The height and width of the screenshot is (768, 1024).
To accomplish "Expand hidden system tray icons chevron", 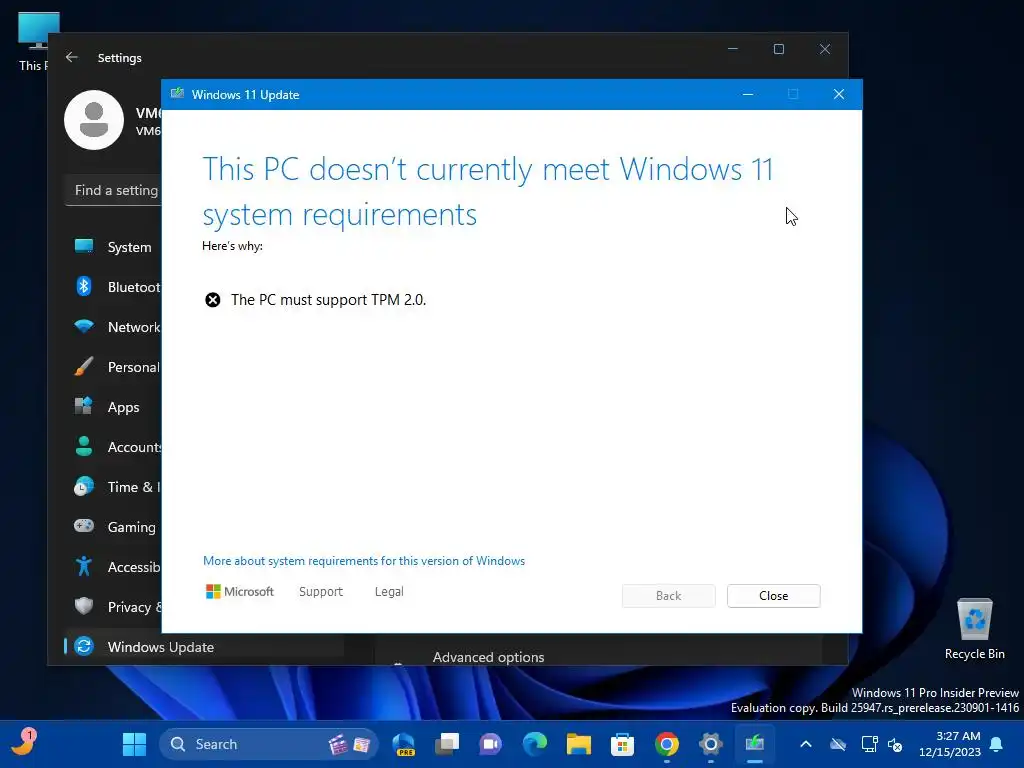I will coord(806,744).
